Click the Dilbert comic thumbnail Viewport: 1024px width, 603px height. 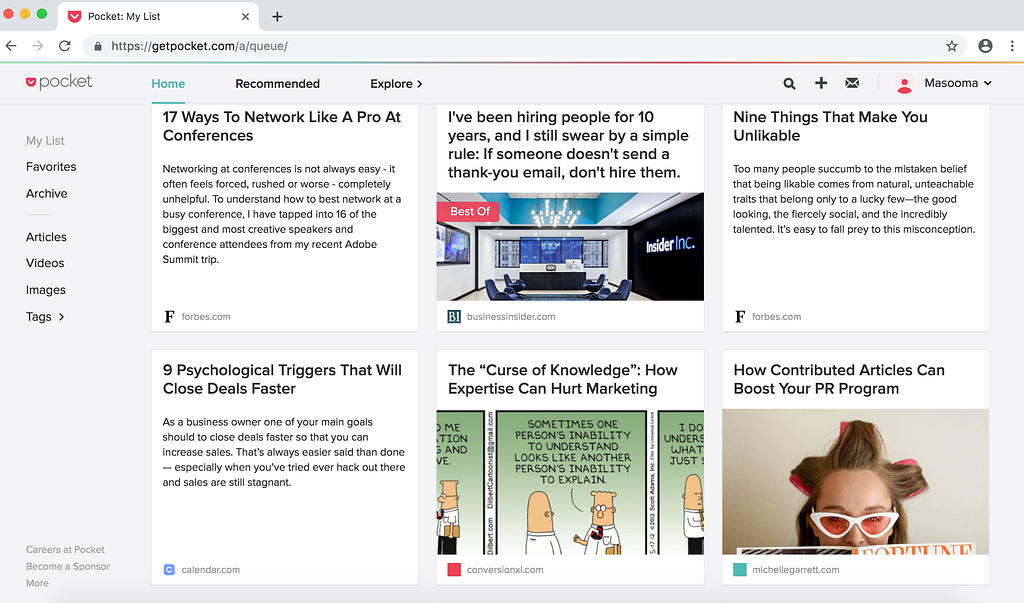click(x=570, y=482)
